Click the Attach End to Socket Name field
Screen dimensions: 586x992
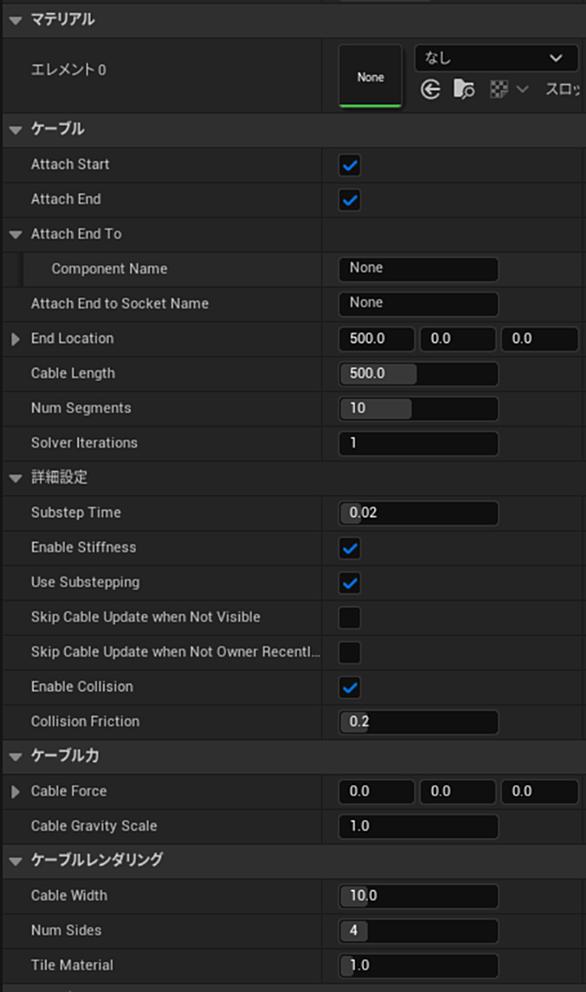(x=418, y=304)
